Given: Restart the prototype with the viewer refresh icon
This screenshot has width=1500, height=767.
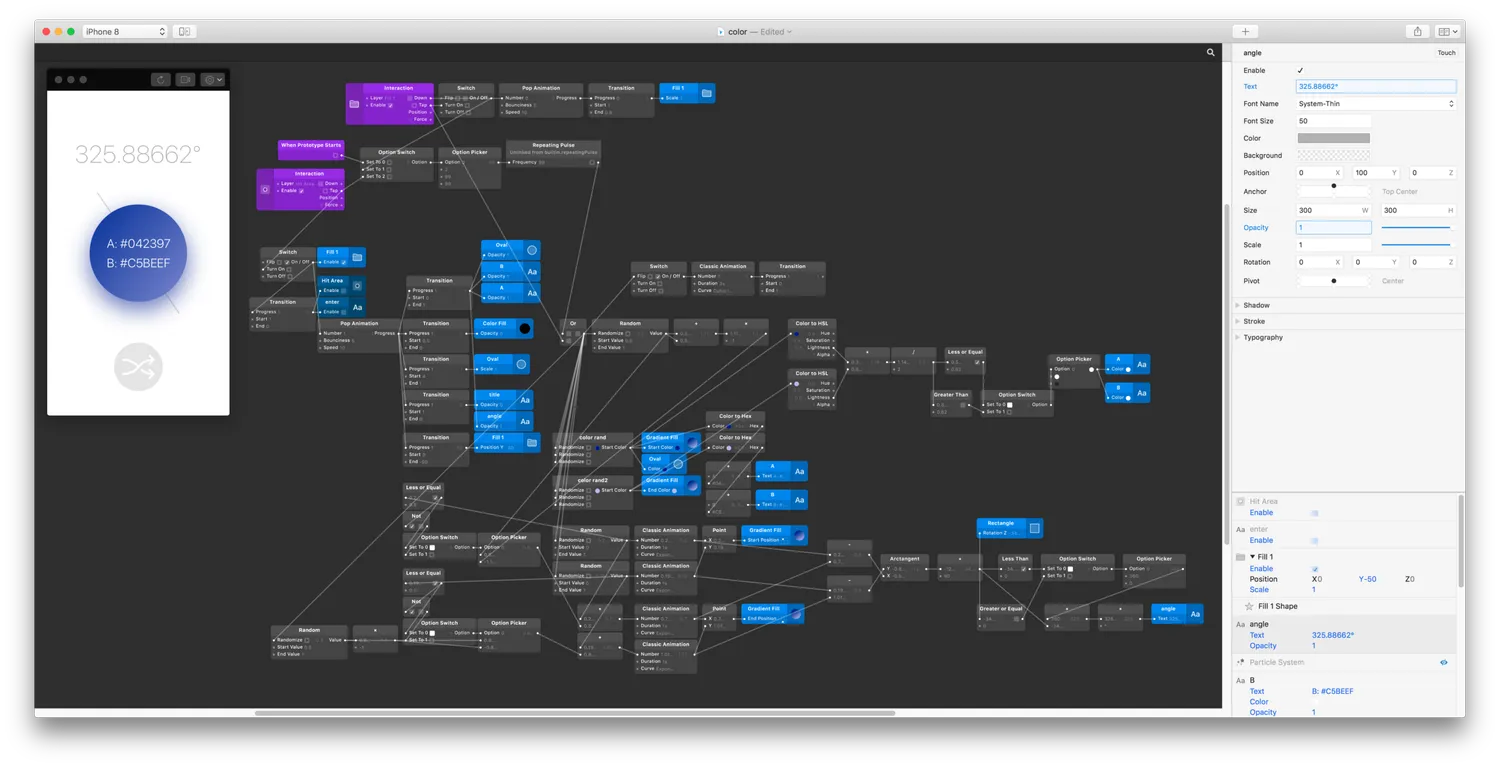Looking at the screenshot, I should pyautogui.click(x=161, y=80).
